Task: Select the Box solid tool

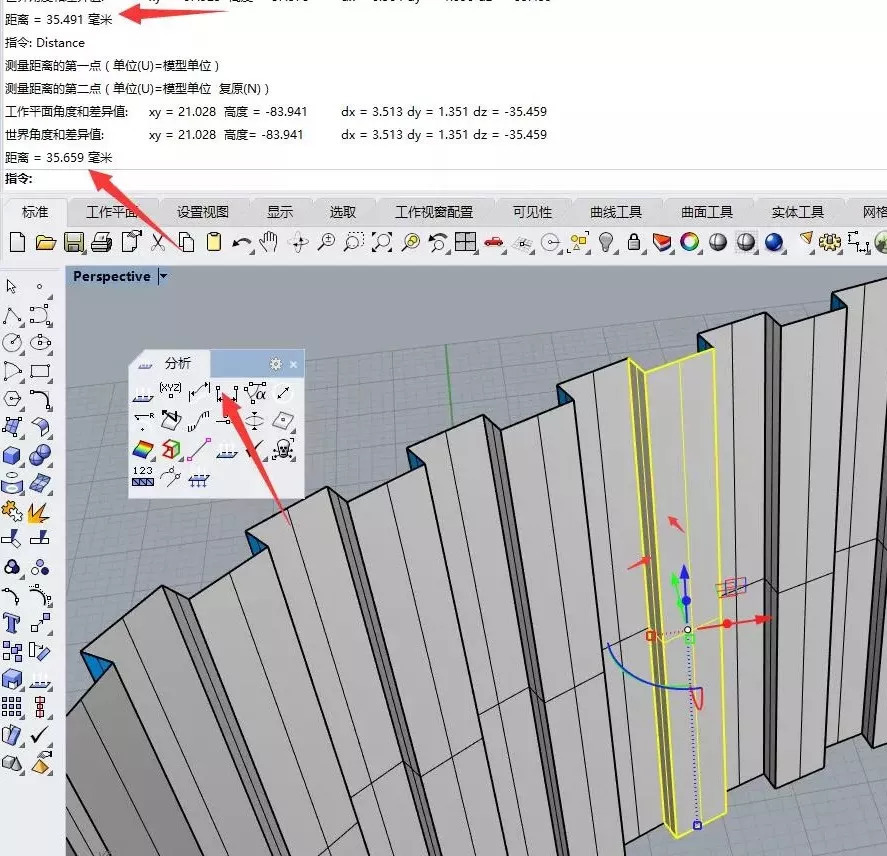Action: coord(13,456)
